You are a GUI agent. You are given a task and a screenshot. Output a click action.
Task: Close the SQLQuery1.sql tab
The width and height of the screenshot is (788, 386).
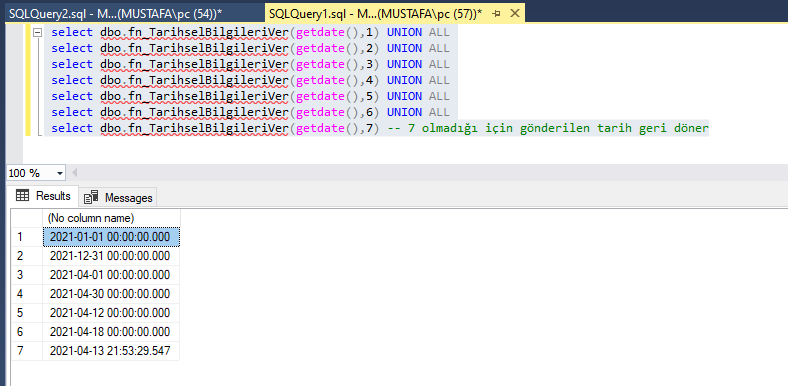(515, 14)
